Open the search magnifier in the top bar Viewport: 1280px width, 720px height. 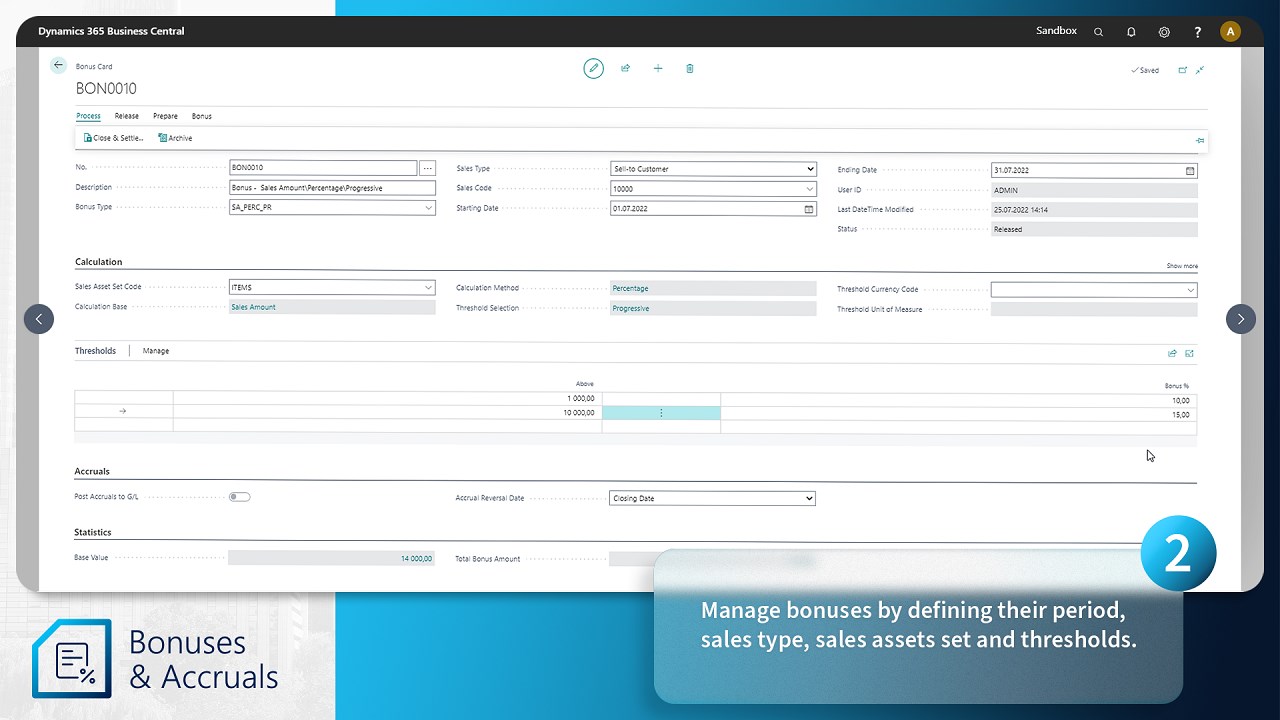pos(1098,32)
